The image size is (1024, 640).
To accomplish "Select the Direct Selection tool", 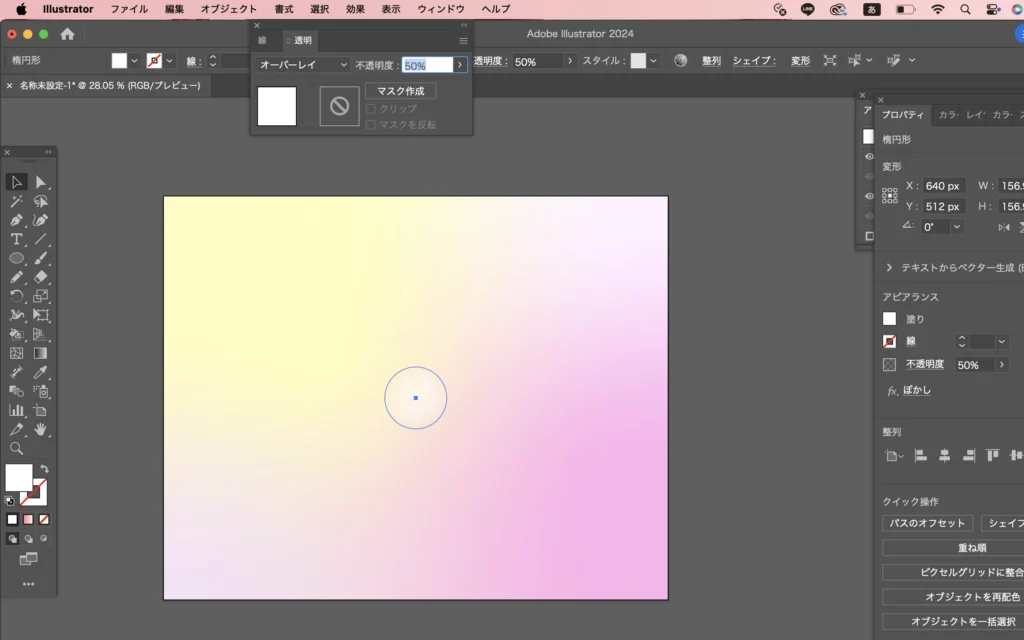I will coord(41,182).
